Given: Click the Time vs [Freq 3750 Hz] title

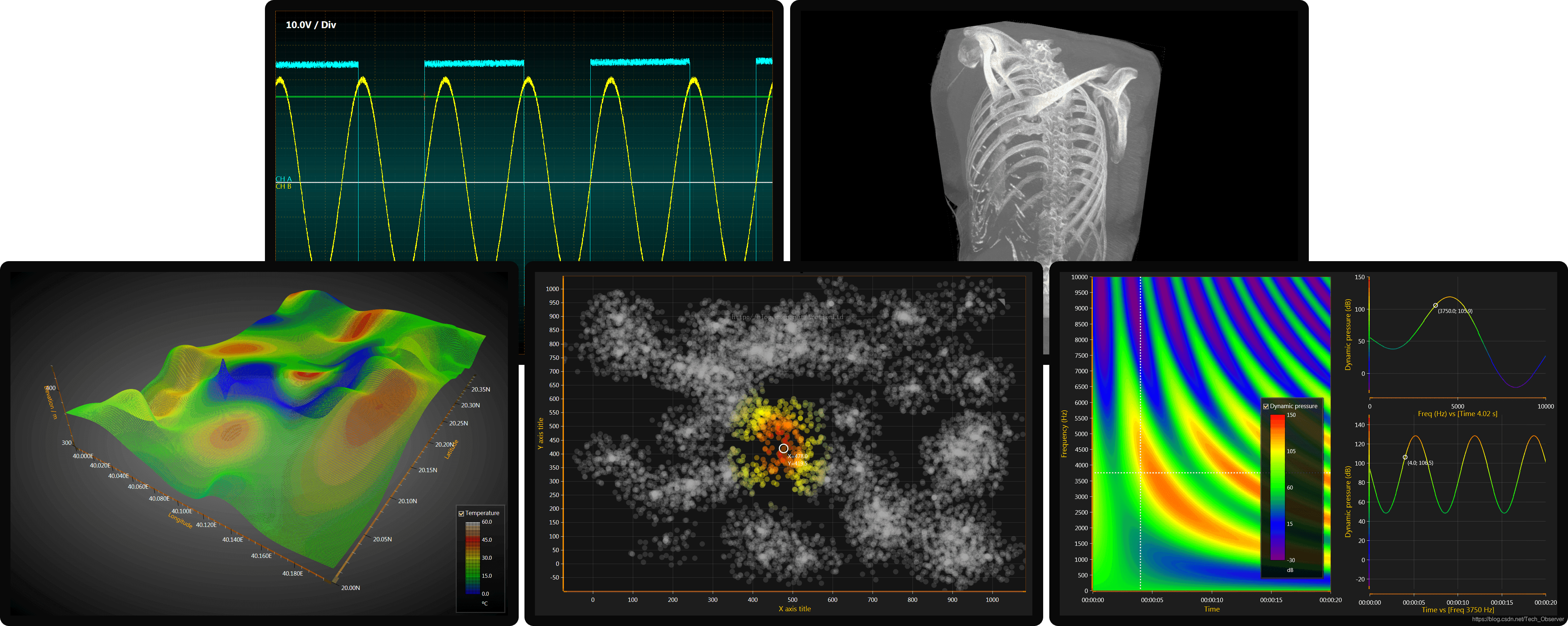Looking at the screenshot, I should point(1457,609).
